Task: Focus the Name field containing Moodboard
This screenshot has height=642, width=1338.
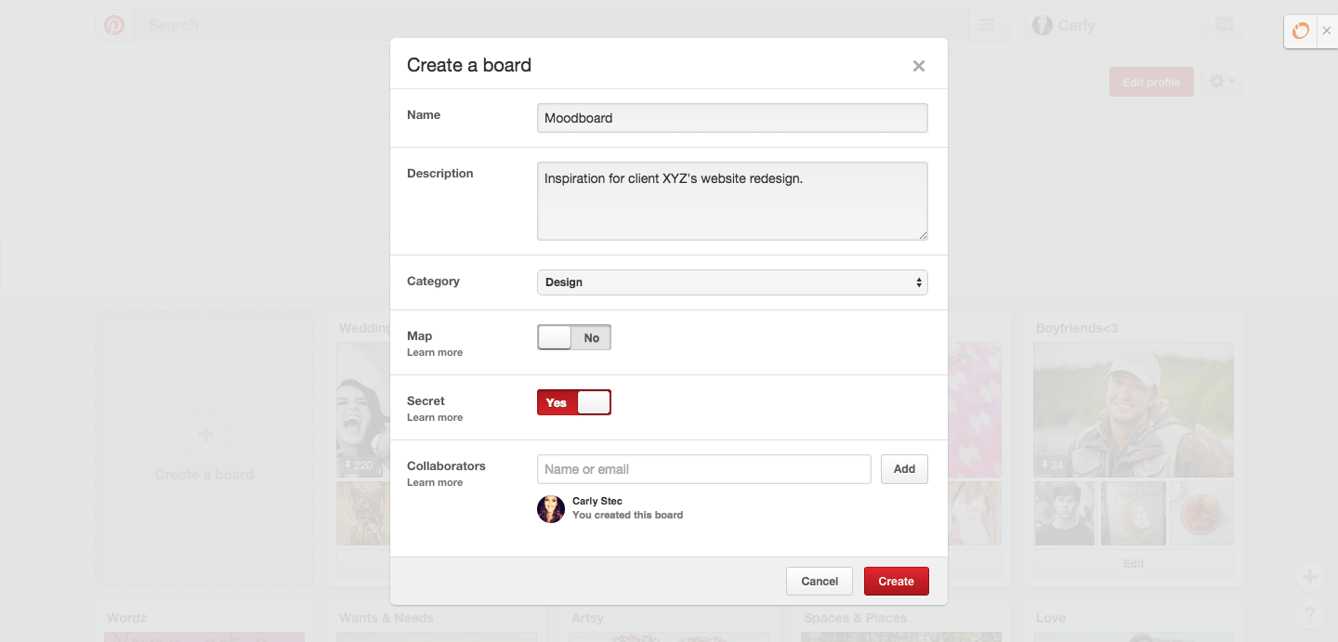Action: point(732,118)
